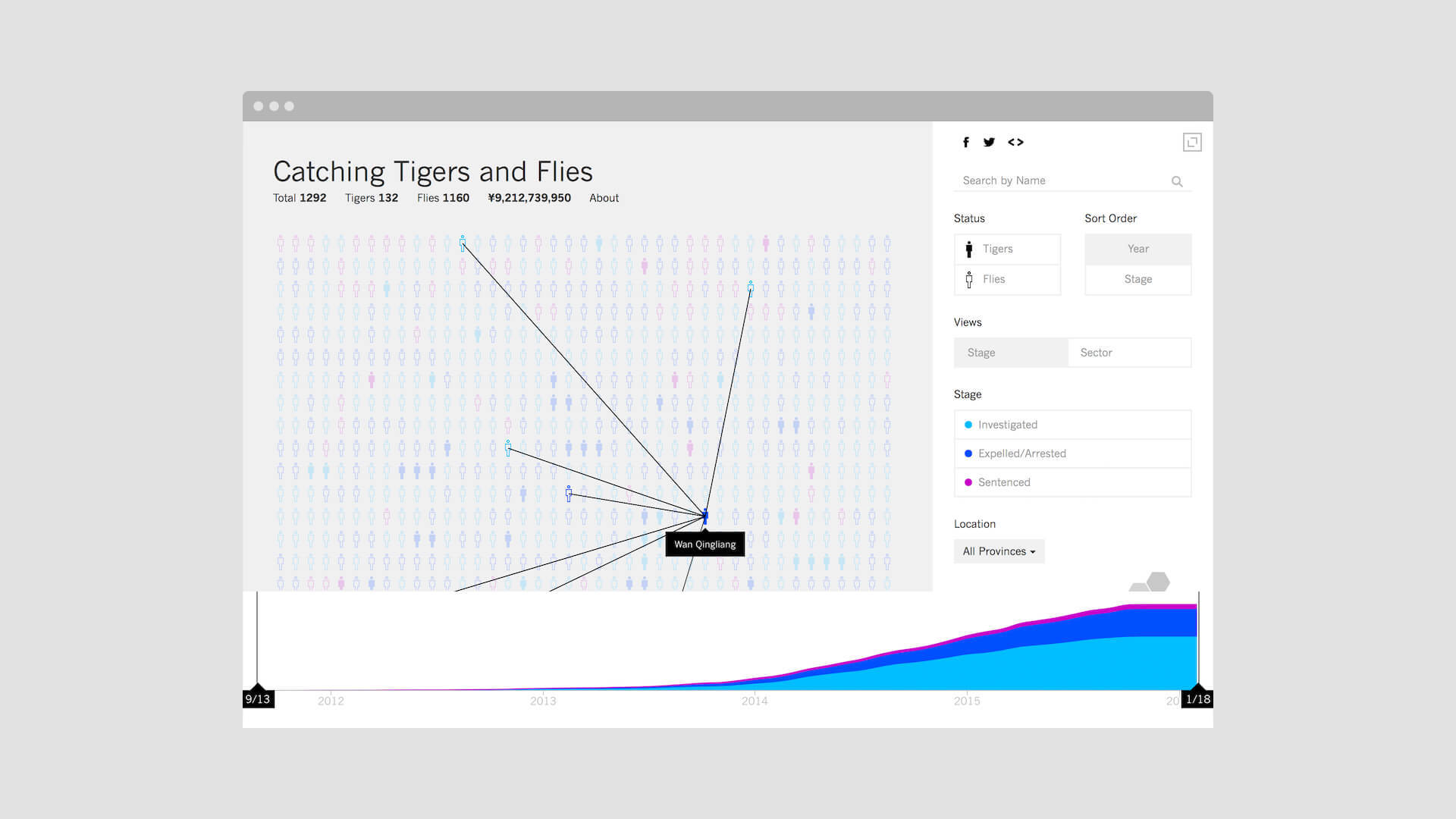Screen dimensions: 1456x819
Task: Click the search magnifier icon
Action: (x=1177, y=181)
